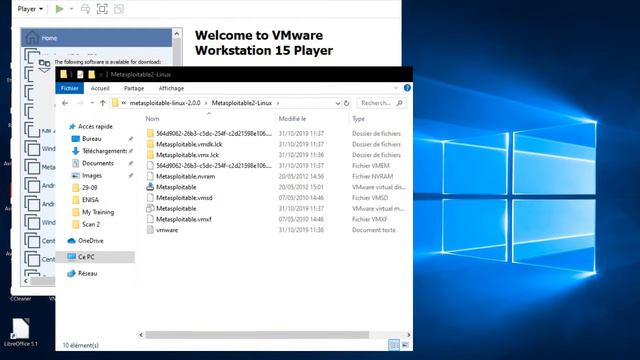Switch to the Affichage ribbon tab

tap(171, 88)
